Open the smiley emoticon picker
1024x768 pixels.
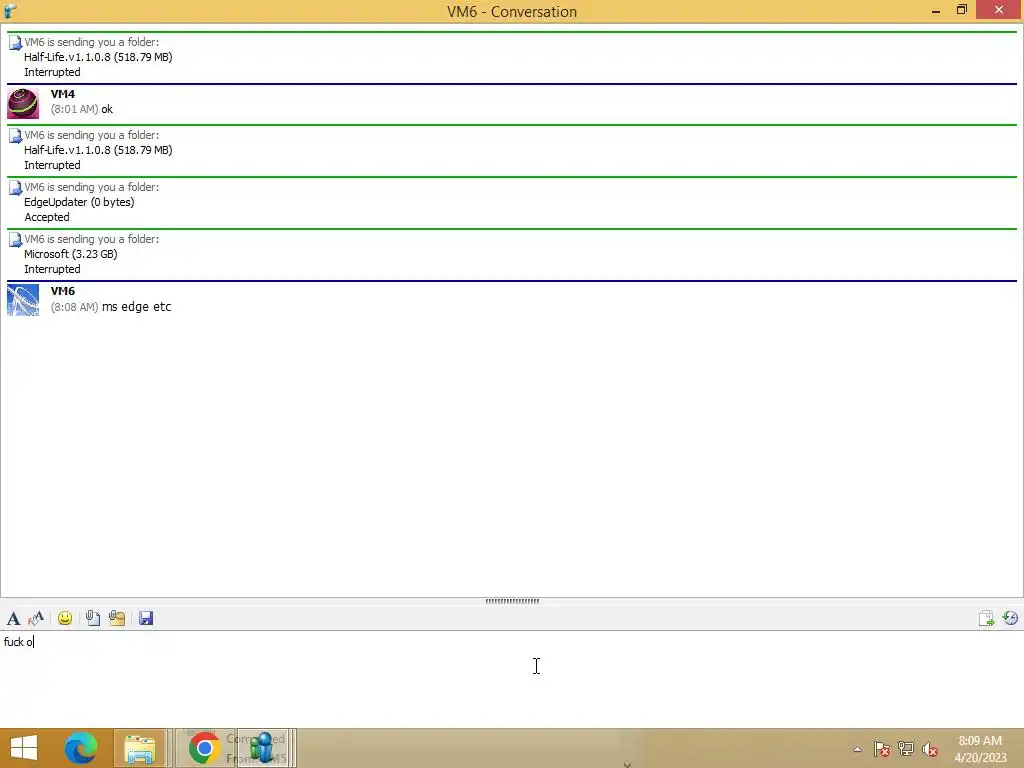tap(65, 618)
